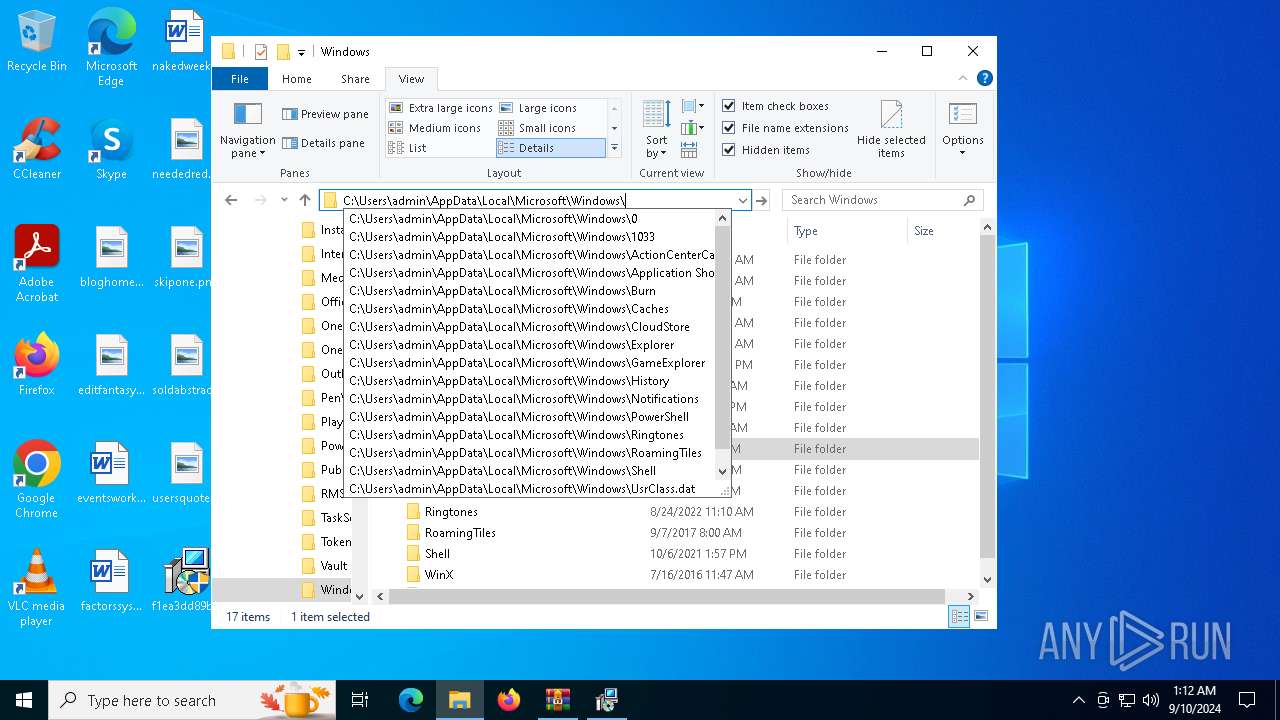1280x720 pixels.
Task: Switch to the Share ribbon tab
Action: (355, 79)
